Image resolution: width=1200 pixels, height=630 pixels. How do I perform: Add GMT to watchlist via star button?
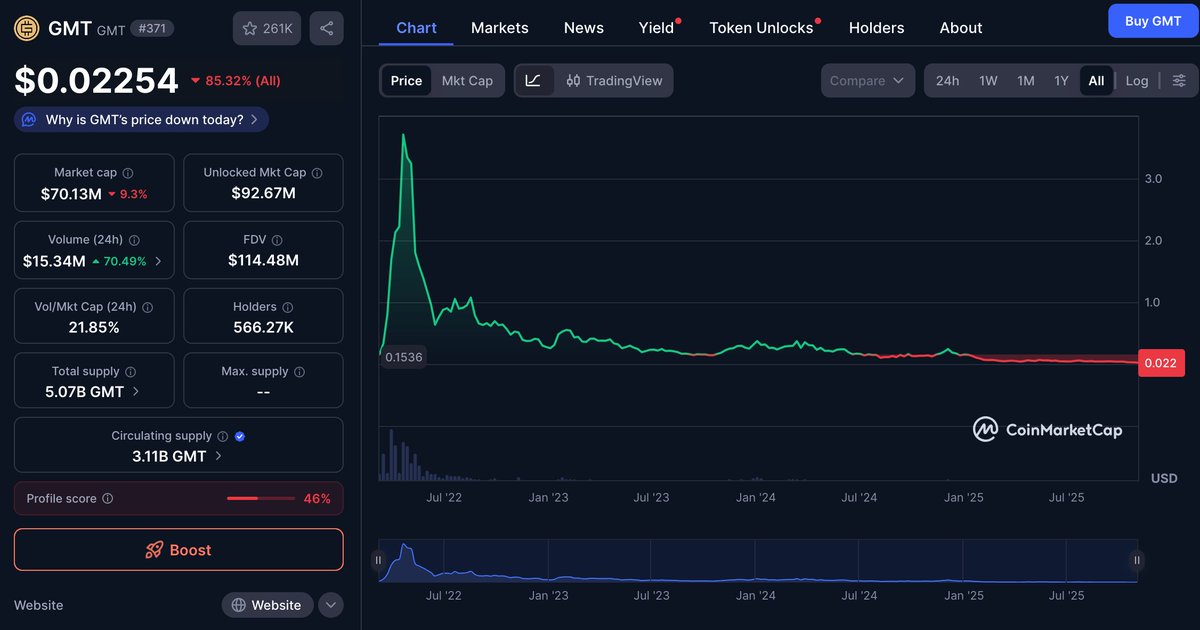click(267, 29)
